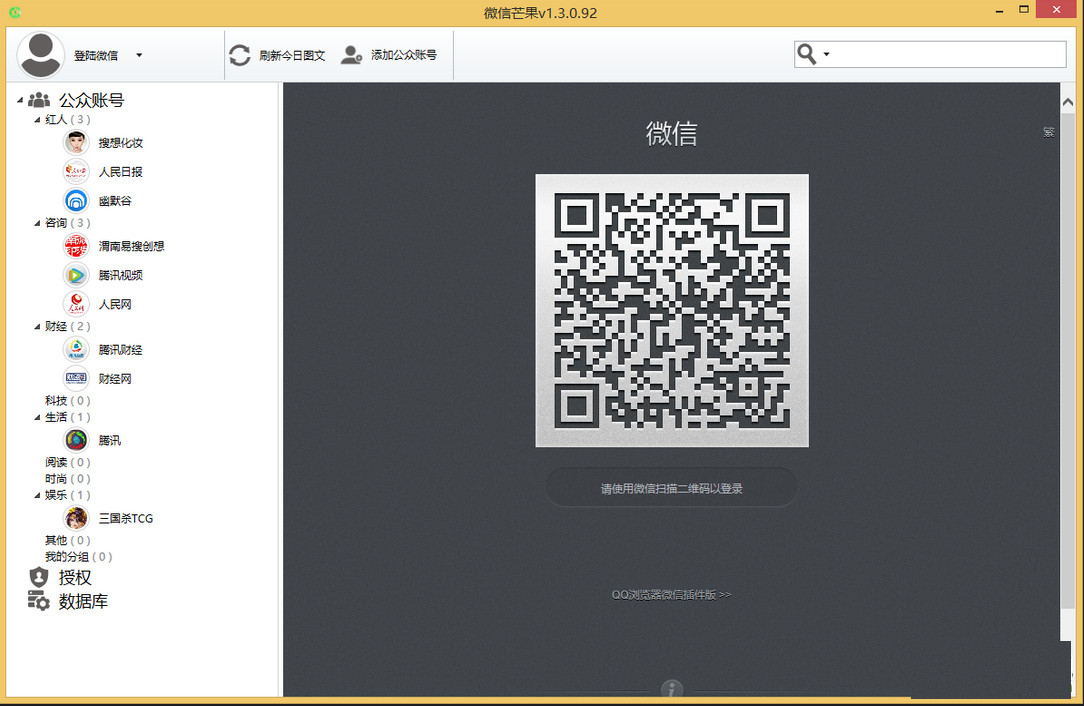Select the 人民网 account
Screen dimensions: 1084x706
[115, 304]
